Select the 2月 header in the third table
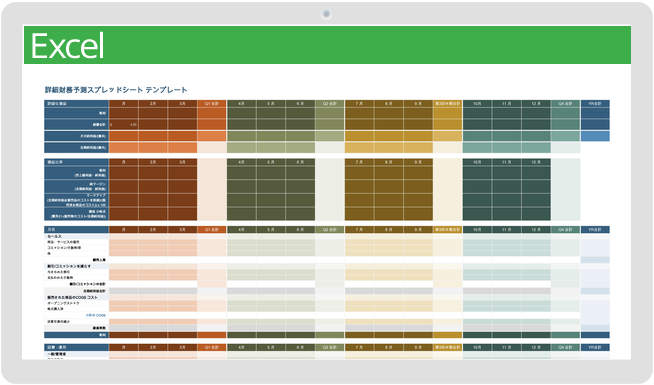 pyautogui.click(x=153, y=229)
